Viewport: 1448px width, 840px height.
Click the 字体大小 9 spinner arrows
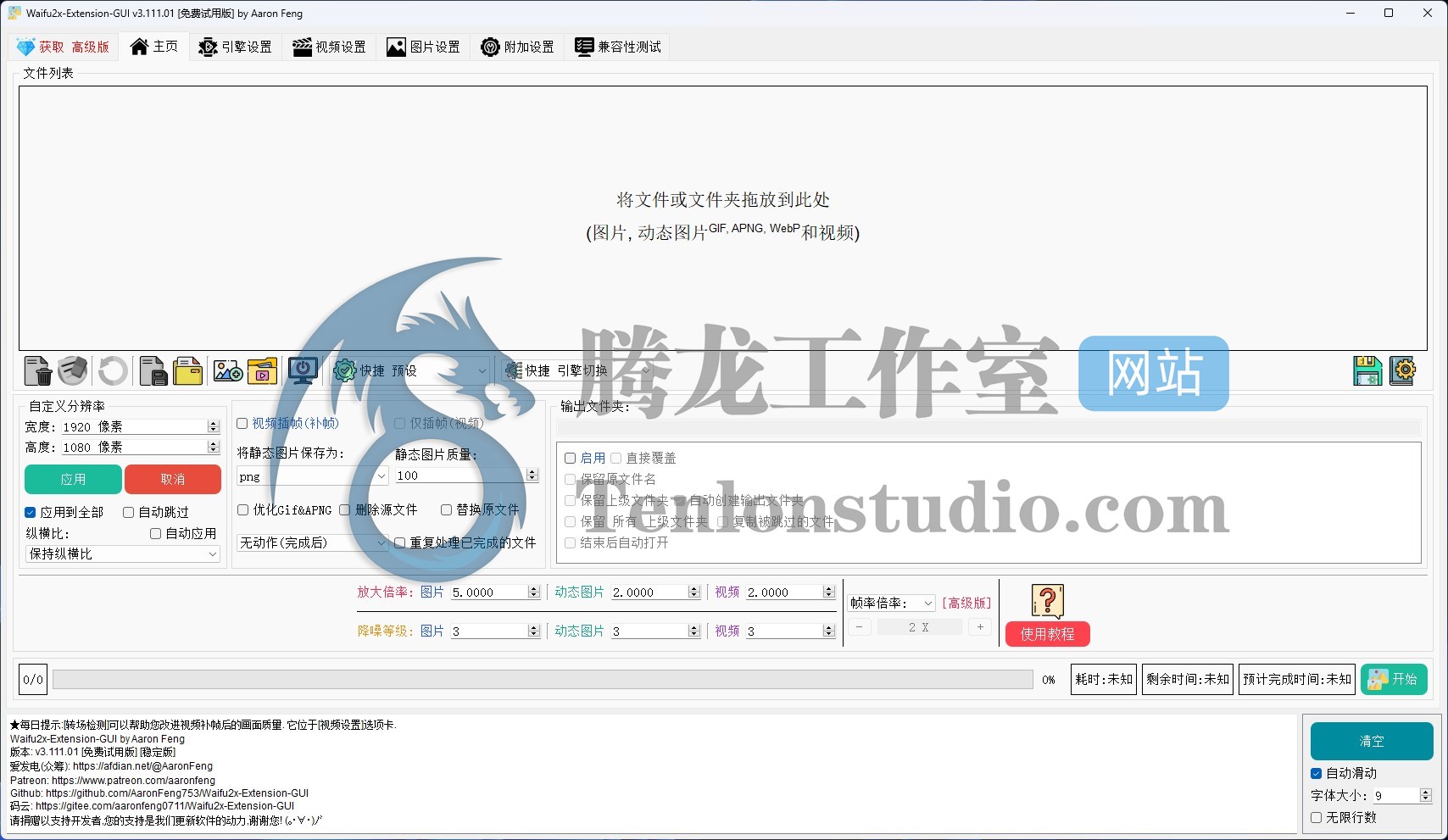click(x=1426, y=795)
